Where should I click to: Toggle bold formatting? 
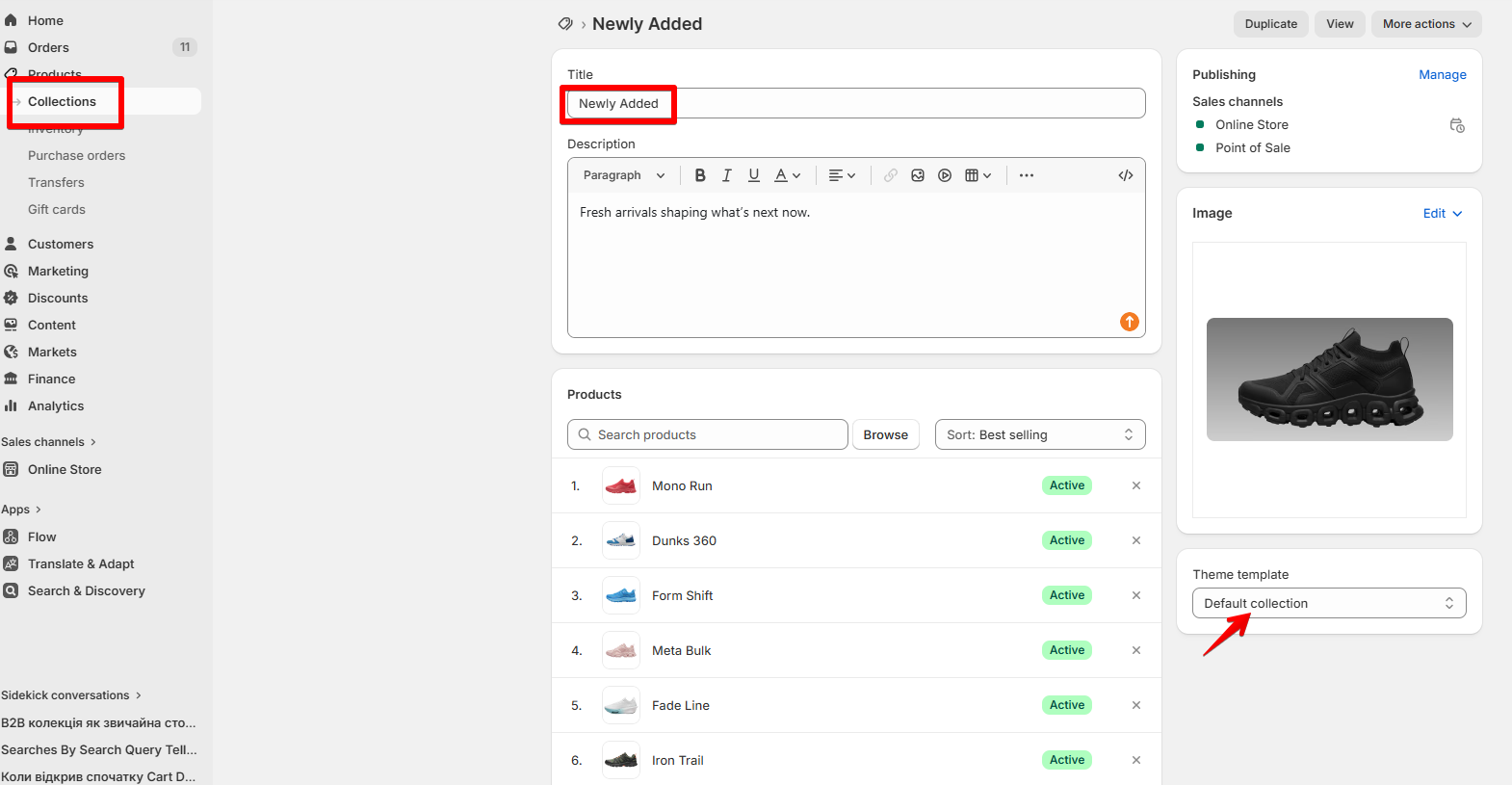[x=700, y=175]
